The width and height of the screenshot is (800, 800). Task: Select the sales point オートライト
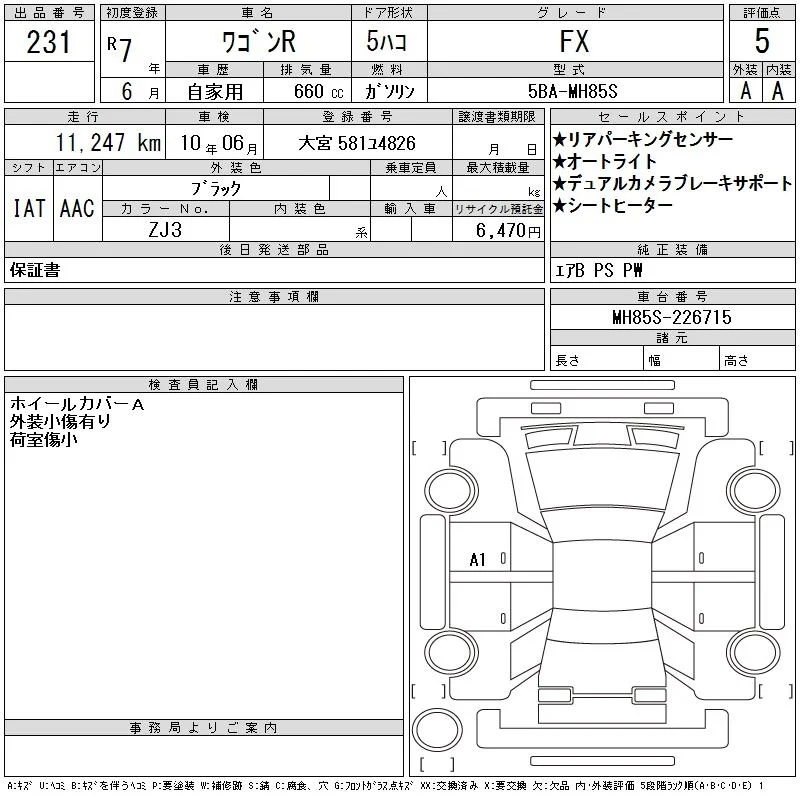tap(605, 161)
